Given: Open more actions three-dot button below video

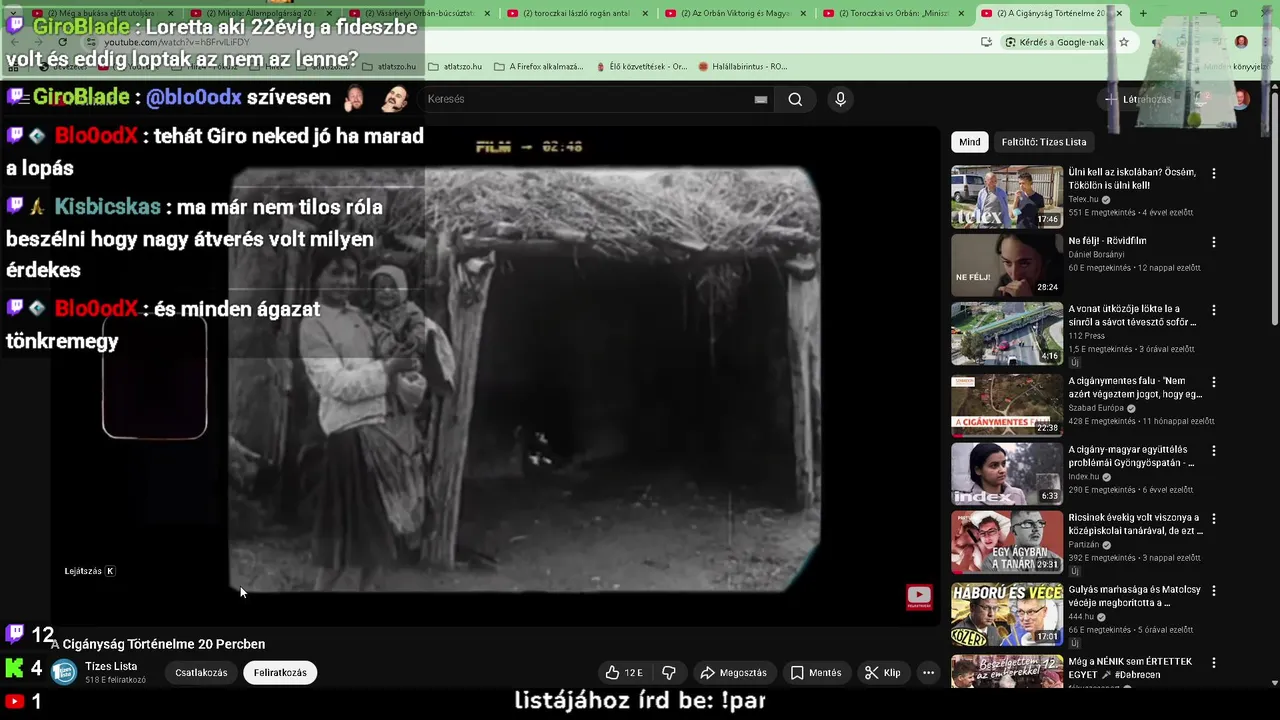Looking at the screenshot, I should [928, 673].
